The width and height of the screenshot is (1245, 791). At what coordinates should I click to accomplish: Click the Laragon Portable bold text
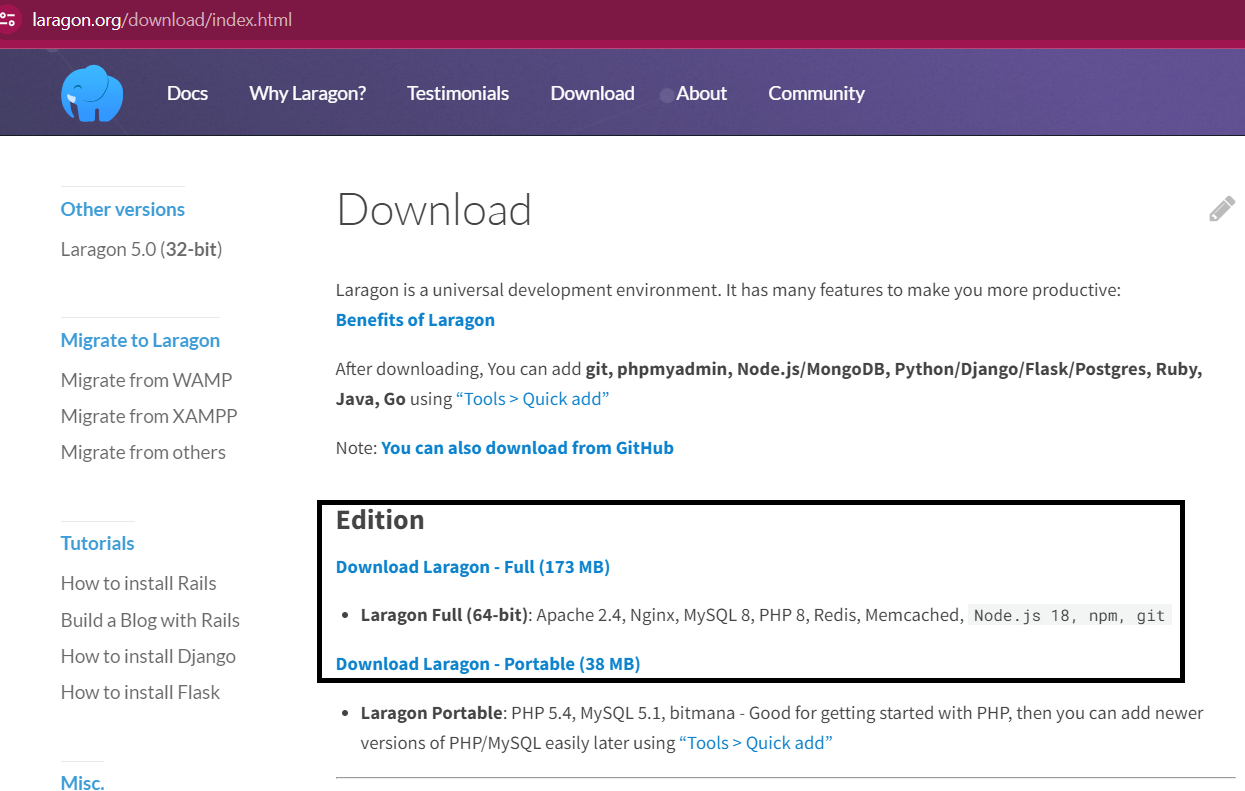pyautogui.click(x=431, y=713)
